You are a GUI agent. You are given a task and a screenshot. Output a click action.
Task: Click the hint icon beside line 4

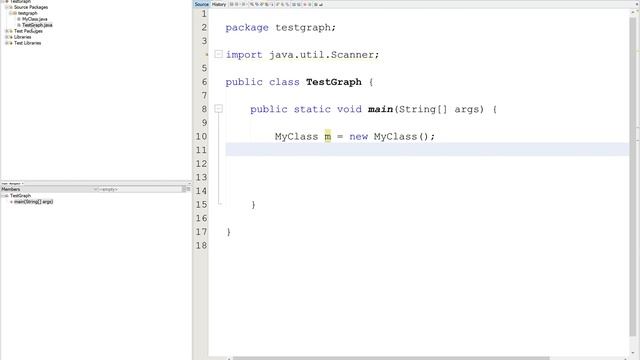[x=206, y=54]
